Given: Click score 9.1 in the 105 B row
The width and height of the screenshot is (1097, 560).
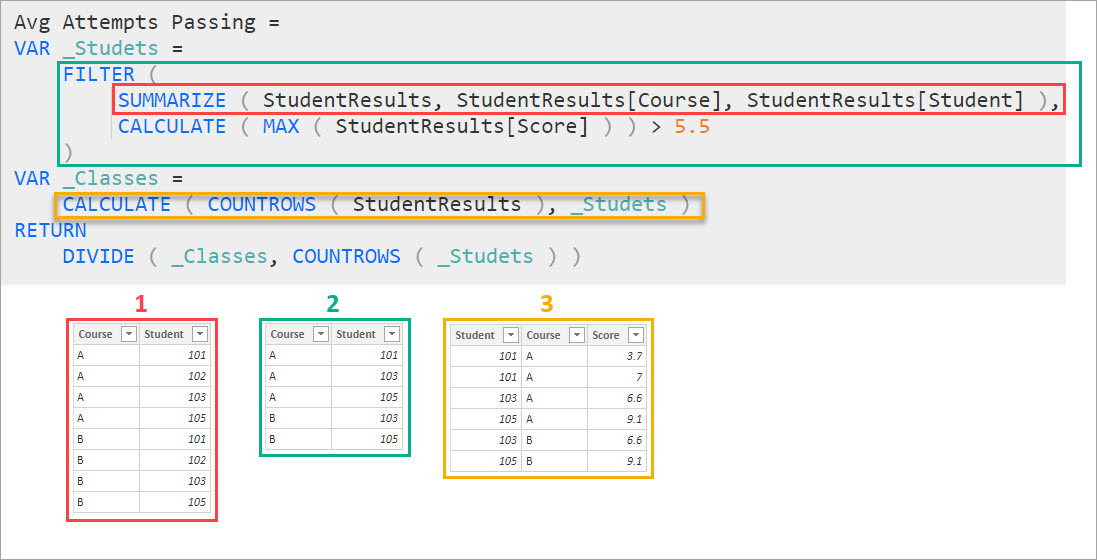Looking at the screenshot, I should 635,461.
